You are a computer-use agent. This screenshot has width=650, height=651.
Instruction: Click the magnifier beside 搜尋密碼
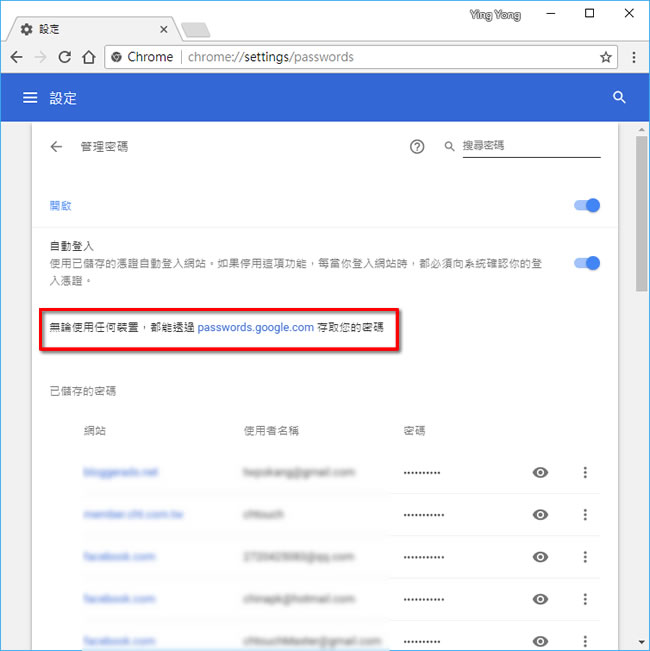(449, 147)
